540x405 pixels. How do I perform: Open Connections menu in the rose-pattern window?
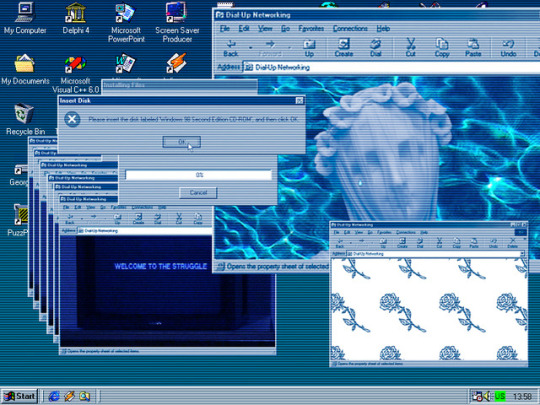click(406, 232)
